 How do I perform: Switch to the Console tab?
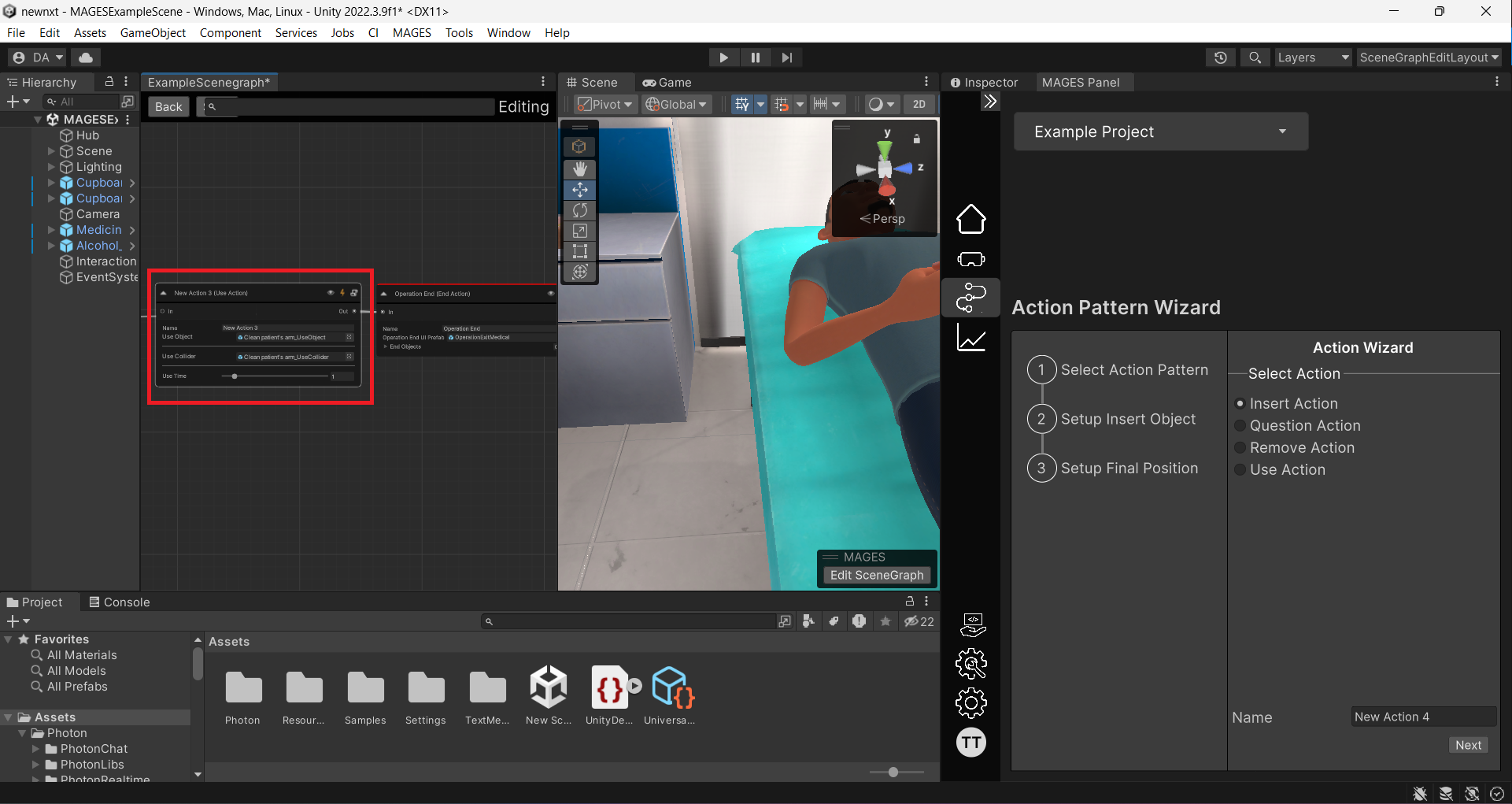(119, 602)
